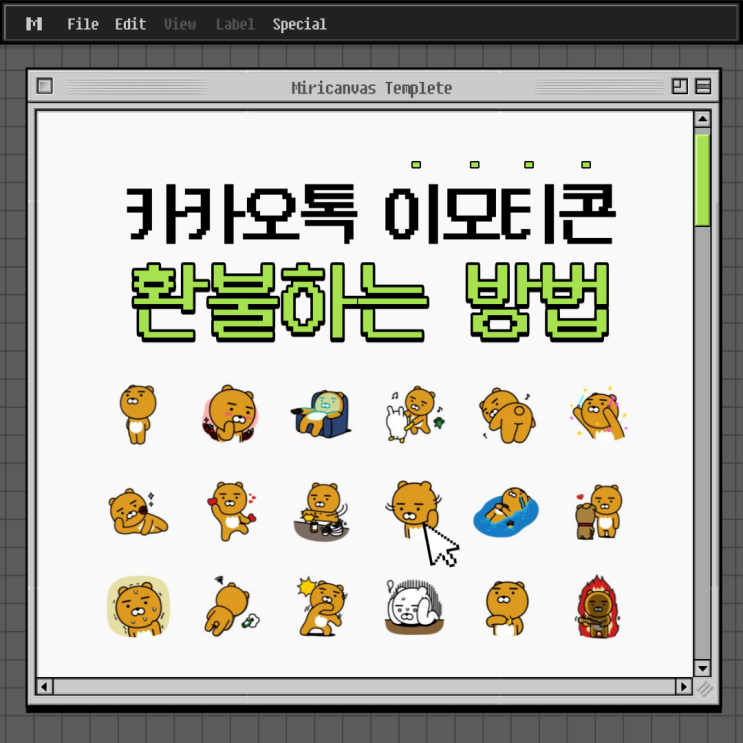Image resolution: width=743 pixels, height=743 pixels.
Task: Click the horizontal scrollbar track
Action: click(x=364, y=687)
